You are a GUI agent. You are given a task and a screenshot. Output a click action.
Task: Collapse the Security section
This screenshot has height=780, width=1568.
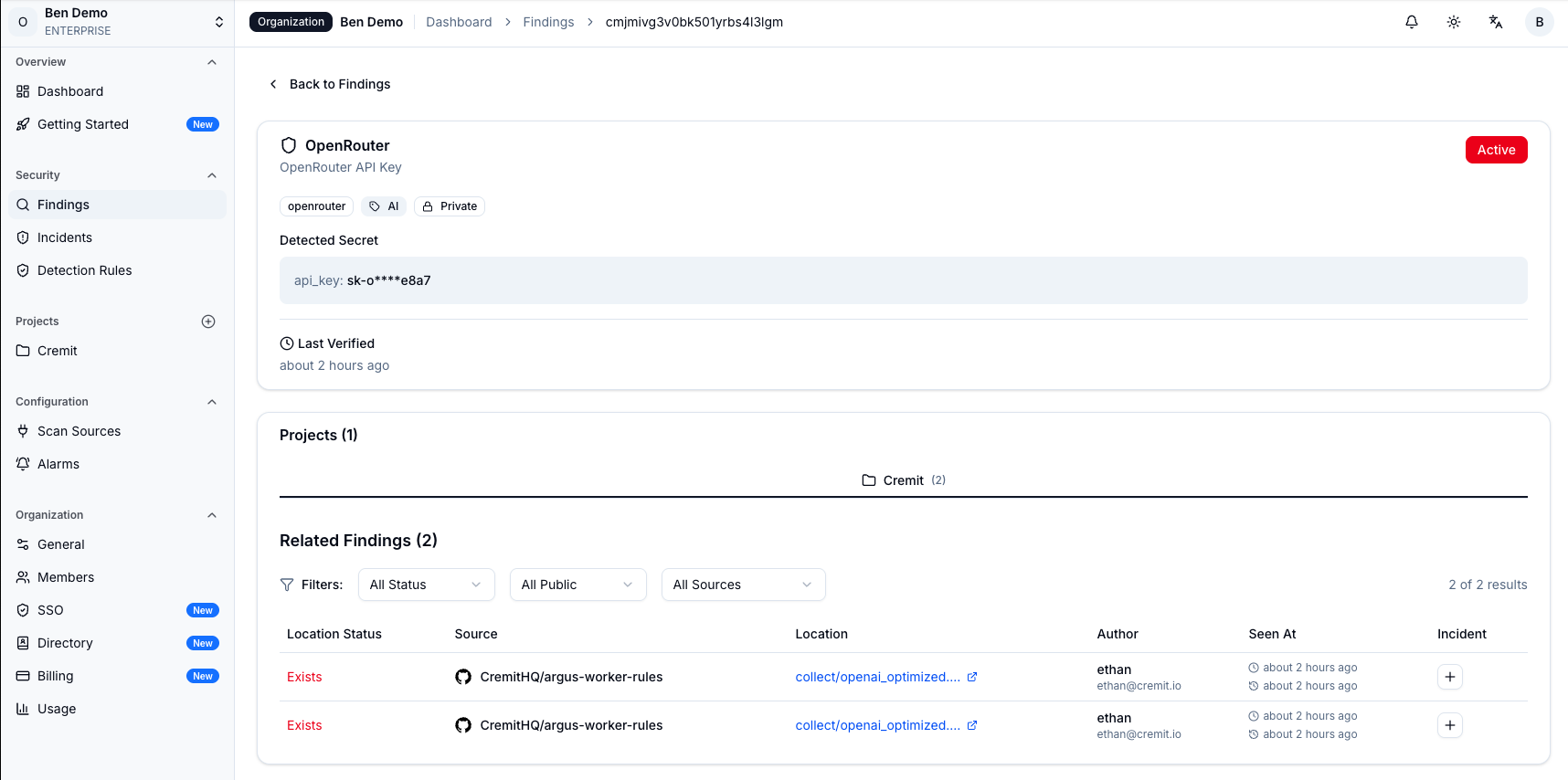[x=212, y=175]
